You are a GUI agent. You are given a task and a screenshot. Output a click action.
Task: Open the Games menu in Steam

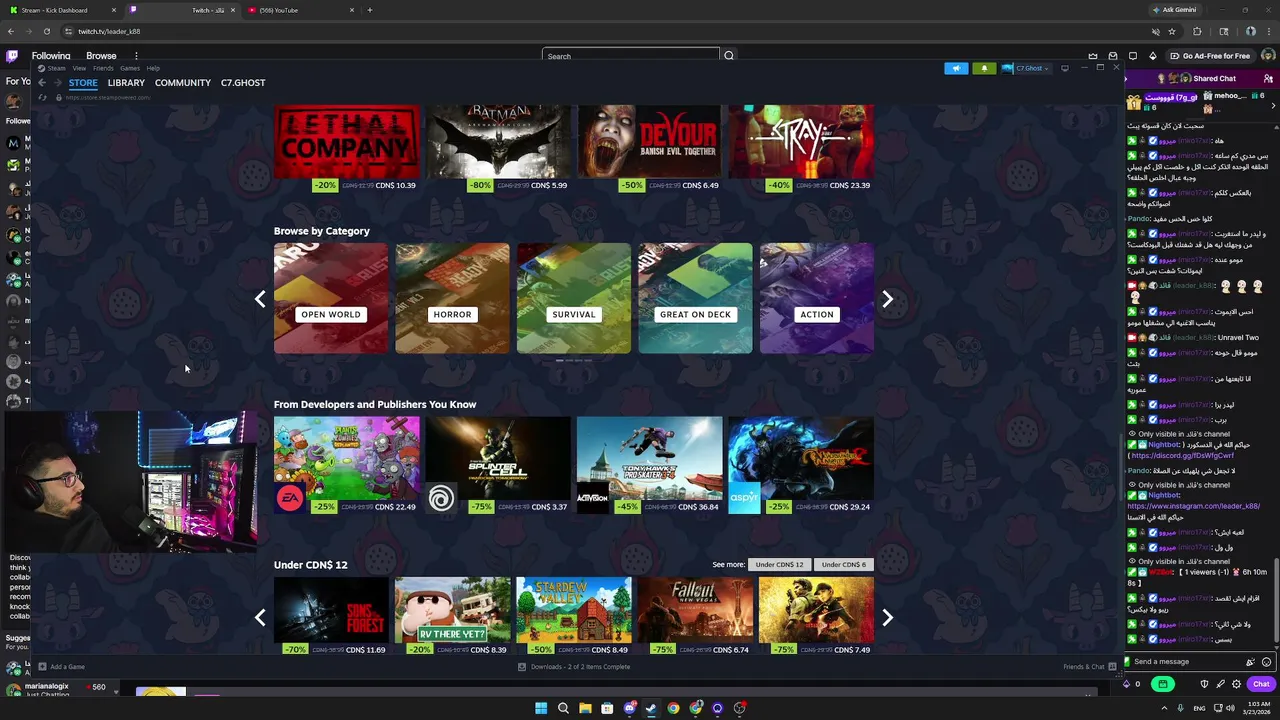point(130,68)
